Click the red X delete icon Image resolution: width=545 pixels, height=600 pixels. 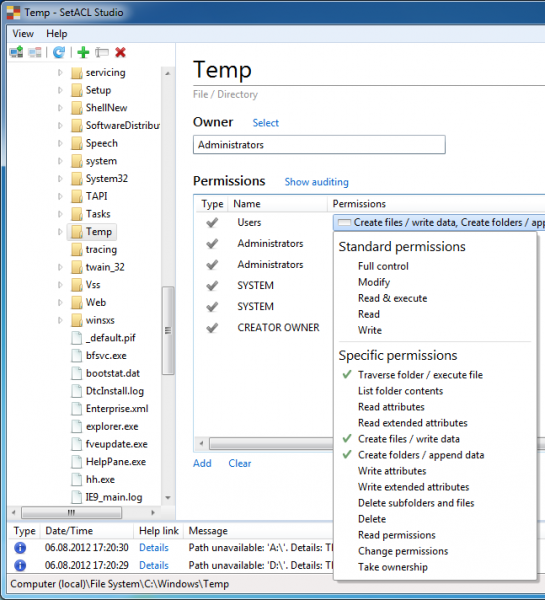tap(120, 52)
